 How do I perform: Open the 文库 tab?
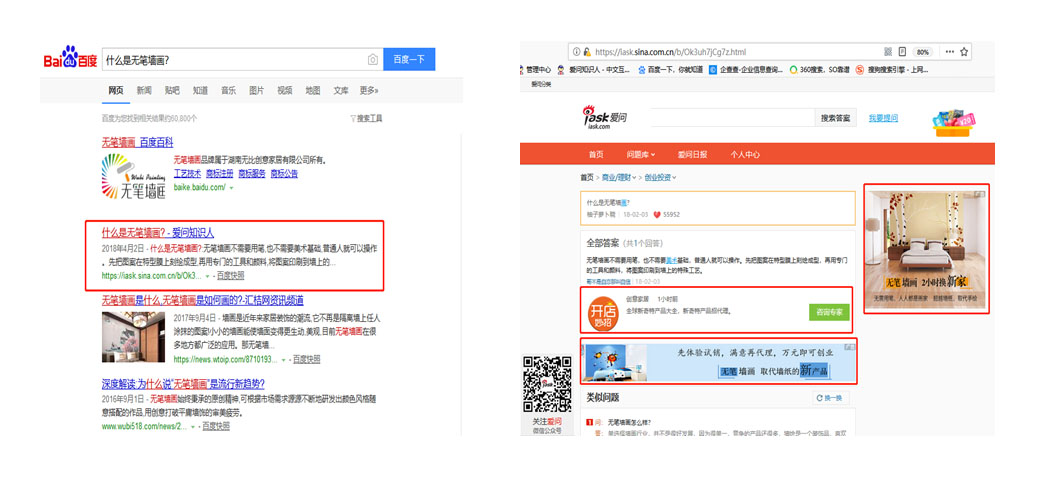click(x=341, y=91)
